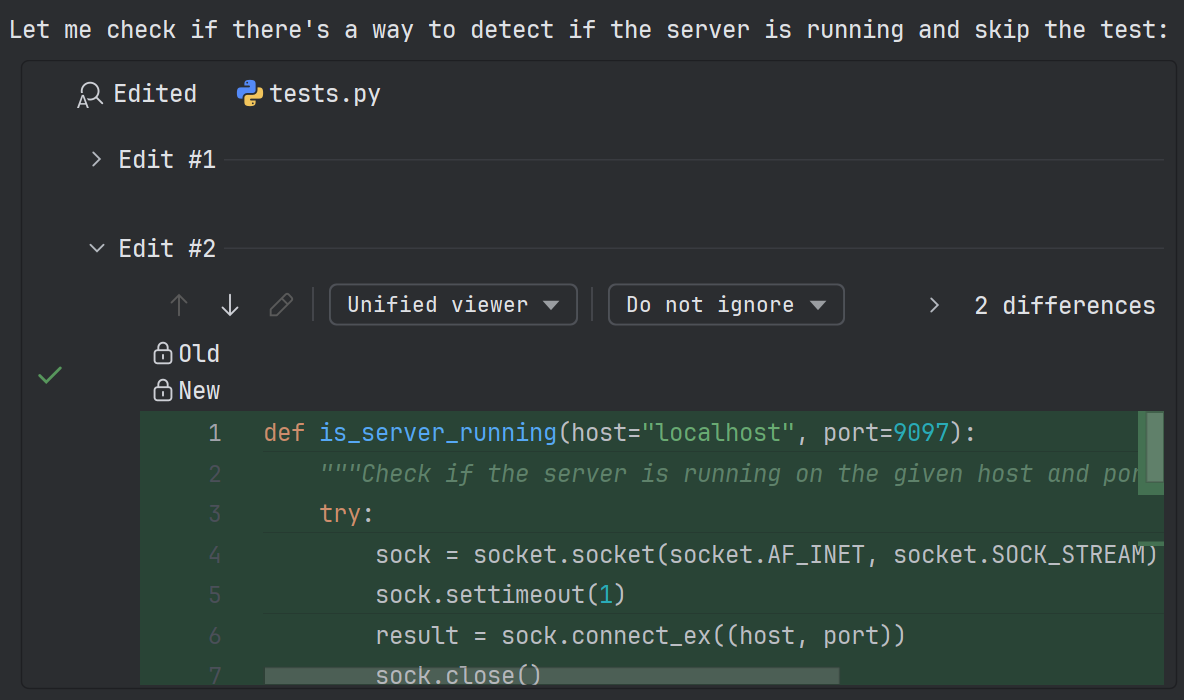Open the Unified viewer dropdown
The height and width of the screenshot is (700, 1184).
point(452,304)
